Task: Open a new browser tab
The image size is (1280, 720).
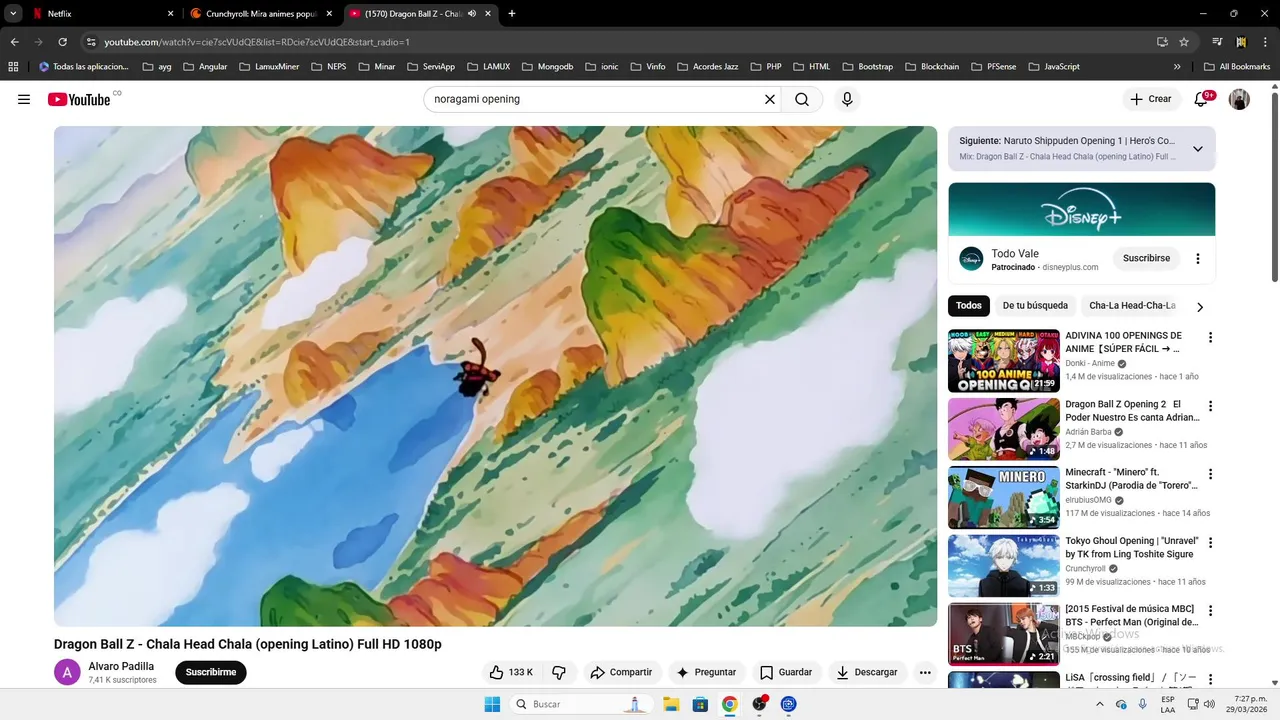Action: coord(512,14)
